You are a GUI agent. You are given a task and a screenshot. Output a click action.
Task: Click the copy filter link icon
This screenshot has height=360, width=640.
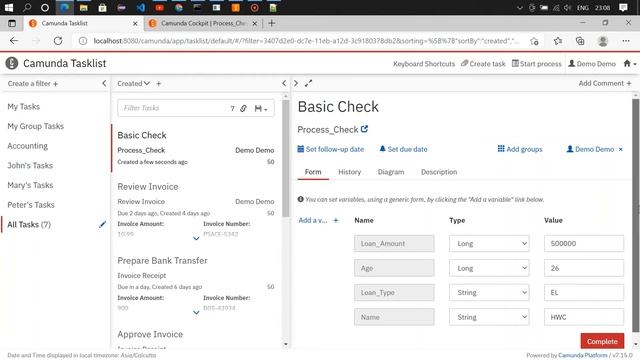click(x=243, y=108)
